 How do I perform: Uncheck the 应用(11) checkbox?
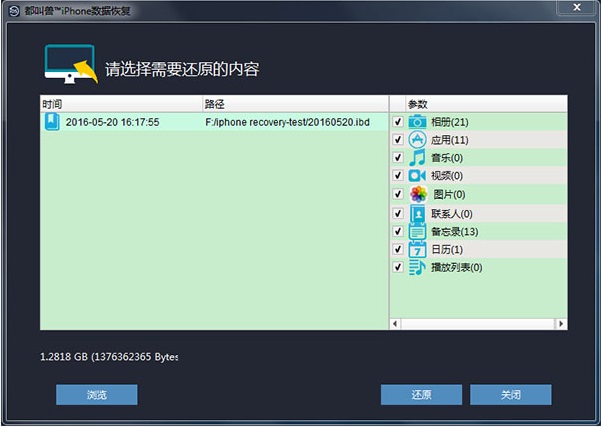(x=398, y=140)
